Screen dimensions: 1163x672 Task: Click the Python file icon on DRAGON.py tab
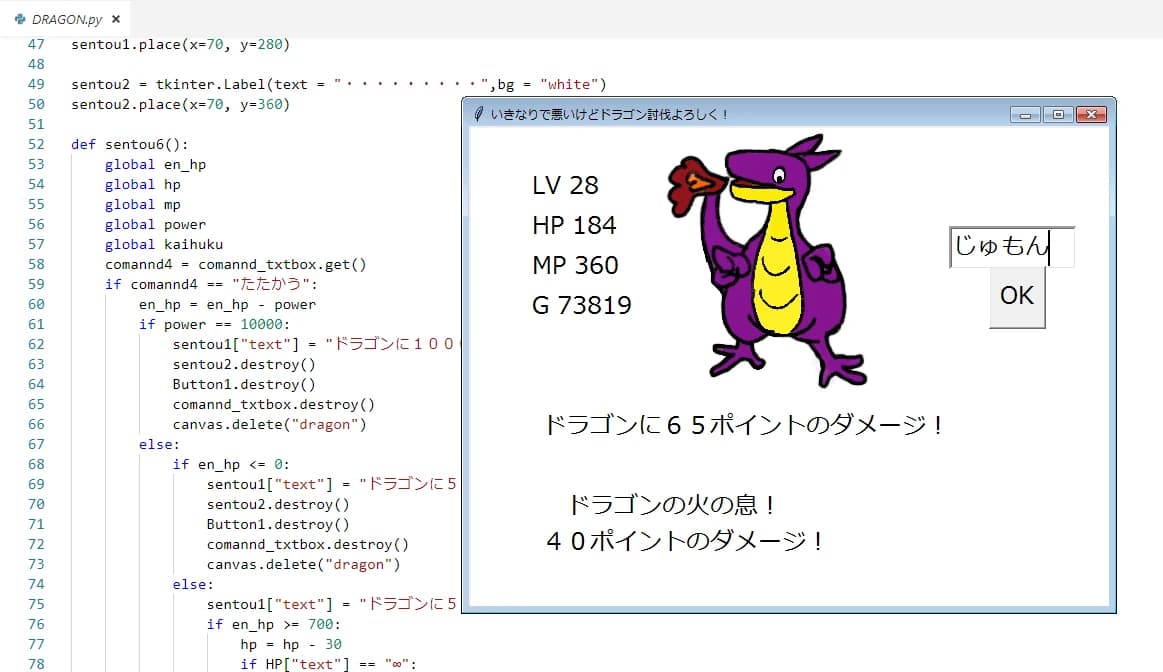point(20,19)
